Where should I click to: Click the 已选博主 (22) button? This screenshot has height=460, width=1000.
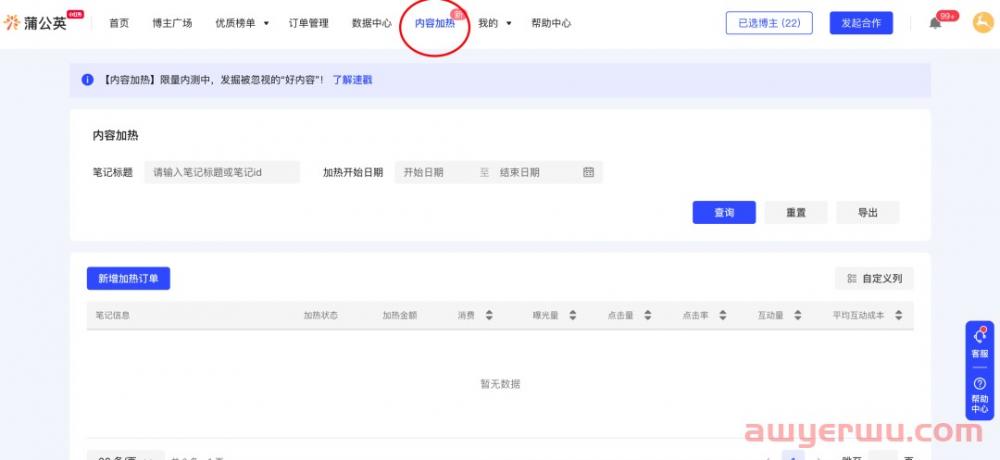tap(769, 23)
